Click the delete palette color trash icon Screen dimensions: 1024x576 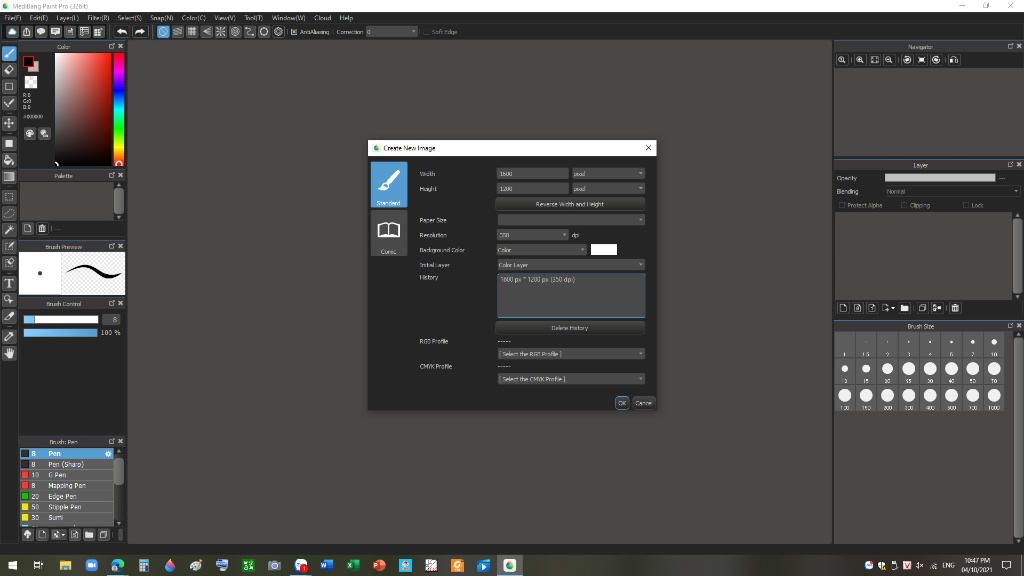[x=42, y=229]
